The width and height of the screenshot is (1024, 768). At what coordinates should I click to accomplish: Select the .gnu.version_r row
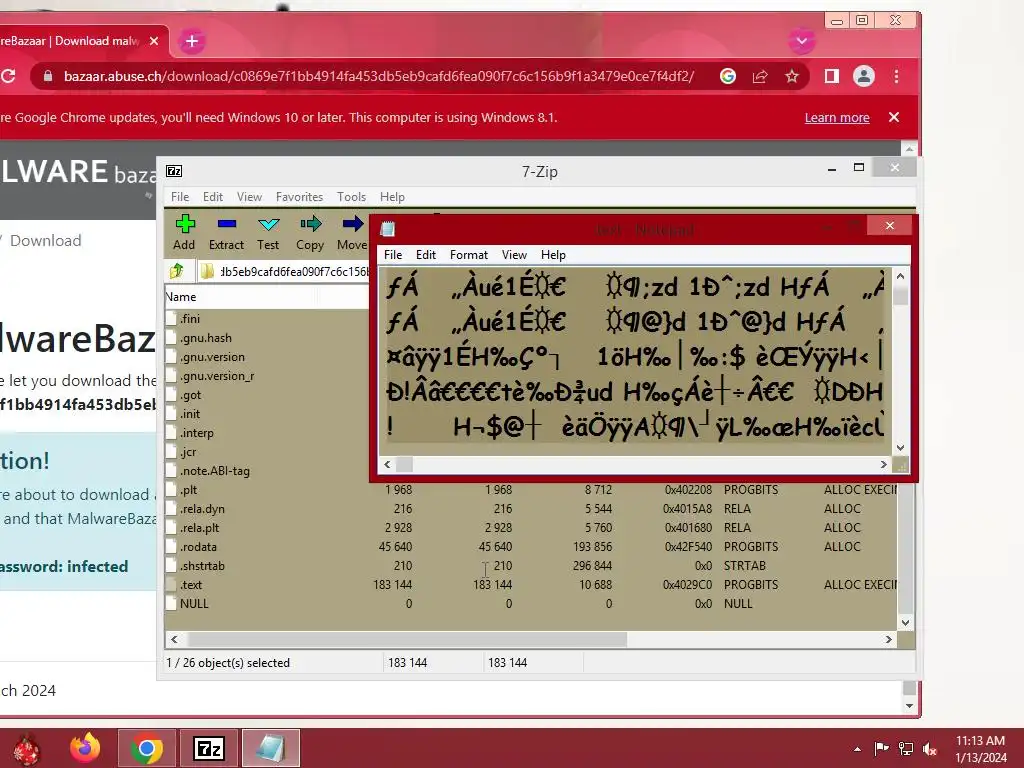(x=267, y=376)
